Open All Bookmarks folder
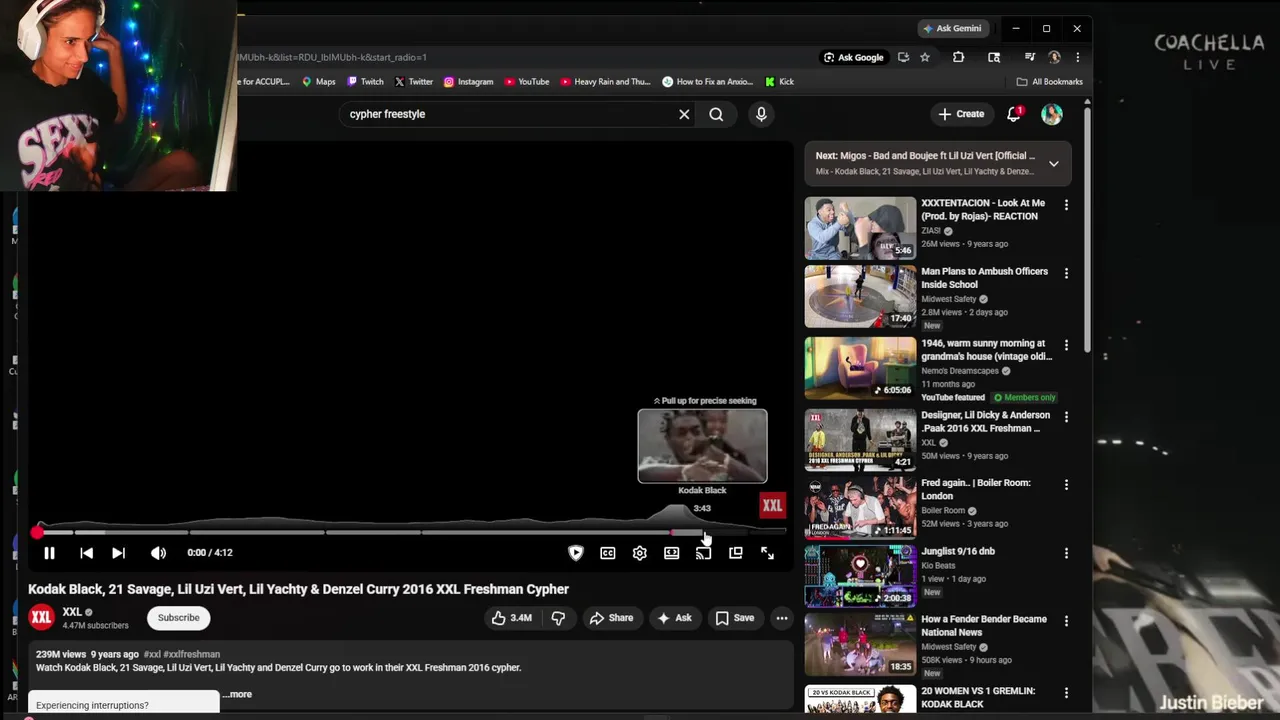The image size is (1280, 720). 1049,82
